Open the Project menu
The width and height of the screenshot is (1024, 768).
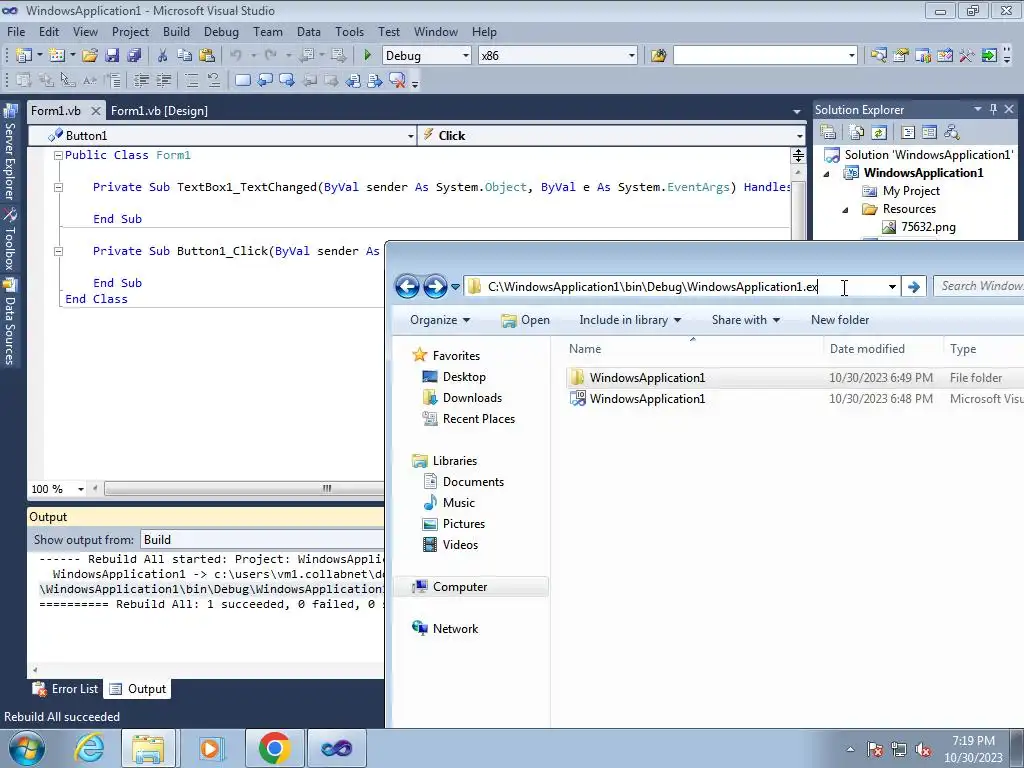(x=130, y=32)
